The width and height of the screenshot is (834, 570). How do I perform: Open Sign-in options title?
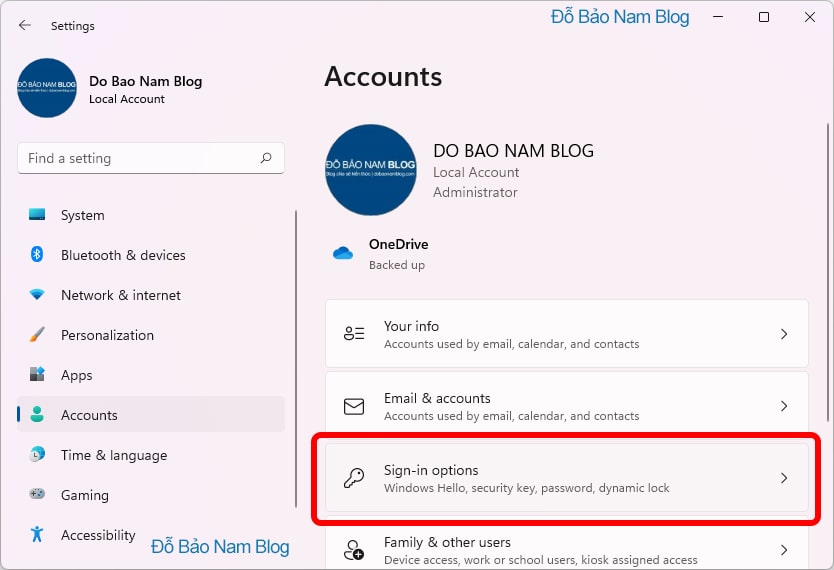[431, 471]
